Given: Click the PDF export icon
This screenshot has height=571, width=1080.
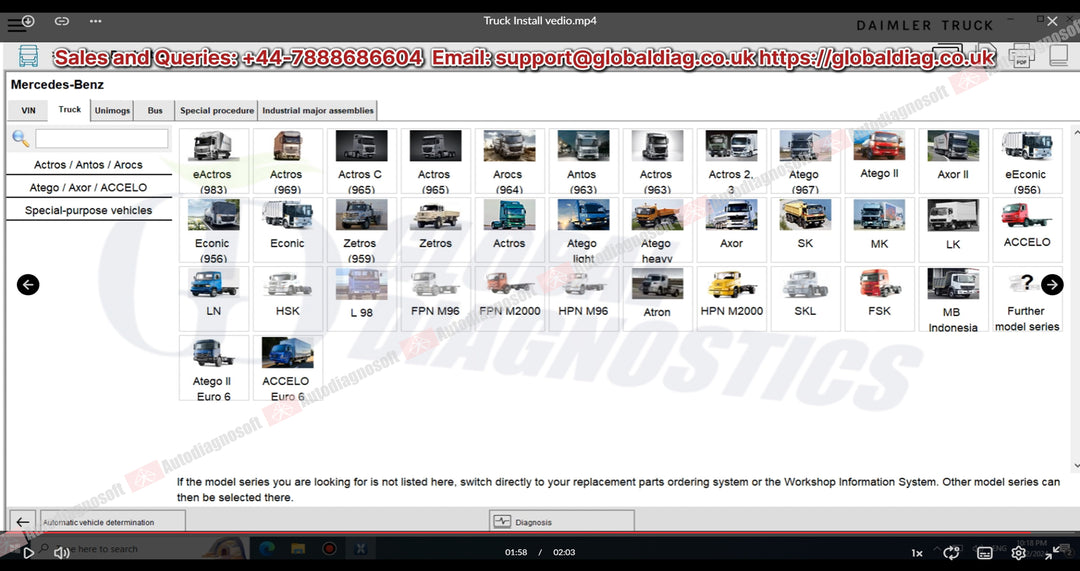Looking at the screenshot, I should point(1022,56).
